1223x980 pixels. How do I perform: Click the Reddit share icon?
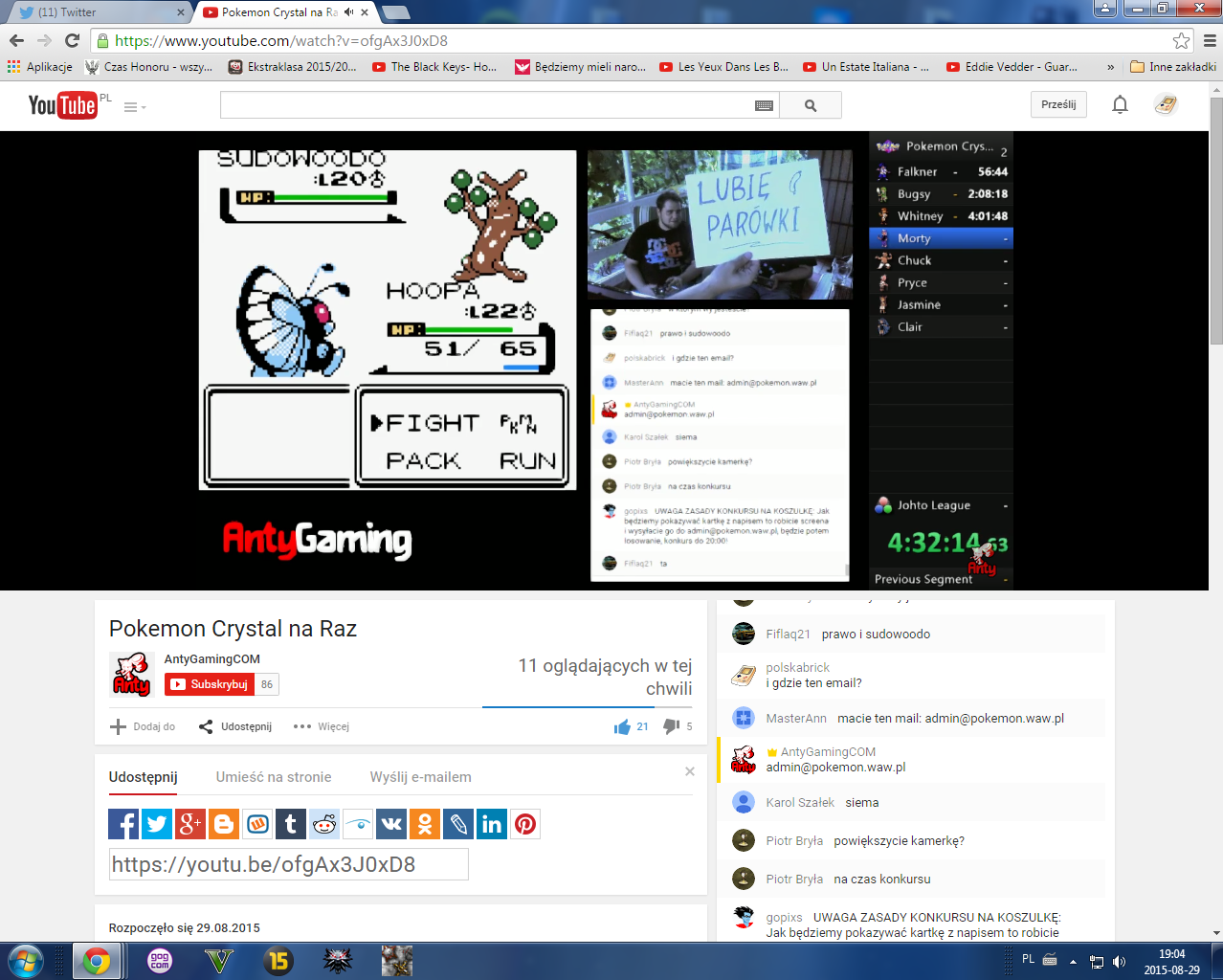(x=324, y=824)
